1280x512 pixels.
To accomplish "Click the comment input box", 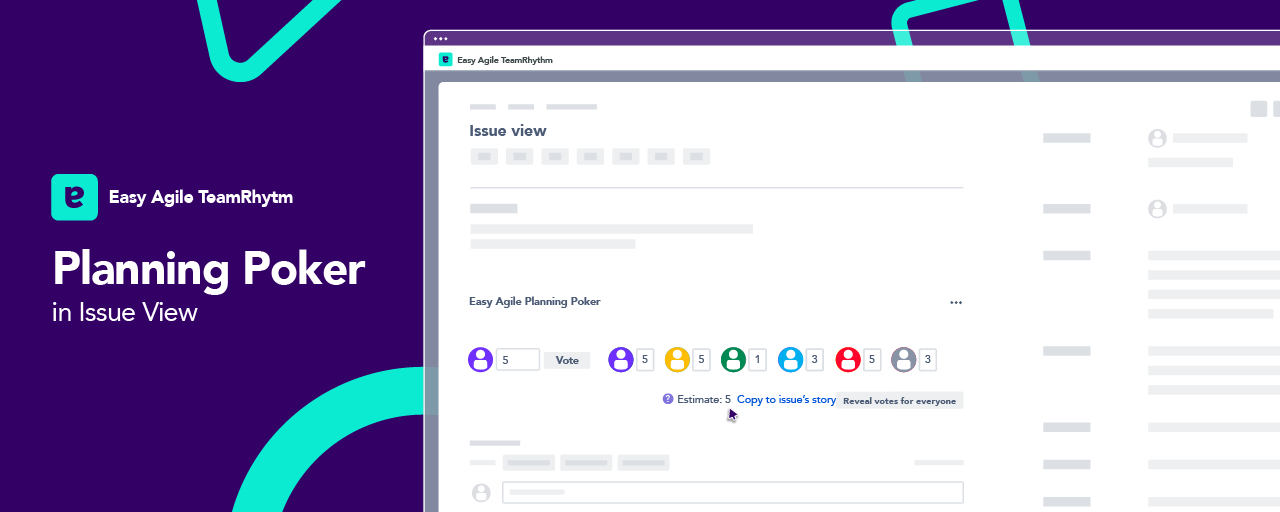I will [x=733, y=492].
